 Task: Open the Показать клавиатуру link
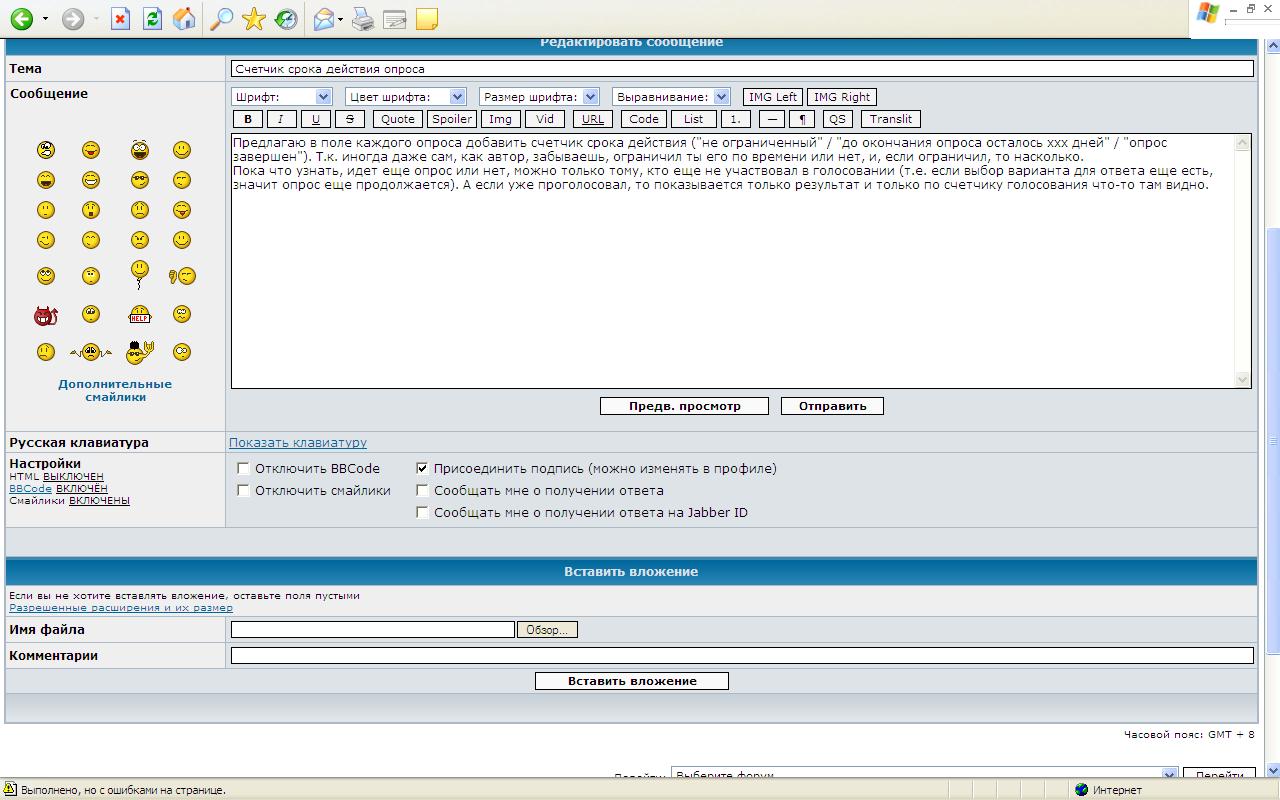click(x=298, y=442)
